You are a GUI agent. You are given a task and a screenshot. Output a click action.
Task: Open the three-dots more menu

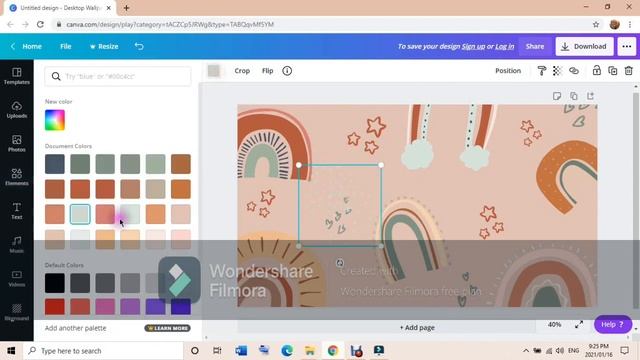(627, 47)
